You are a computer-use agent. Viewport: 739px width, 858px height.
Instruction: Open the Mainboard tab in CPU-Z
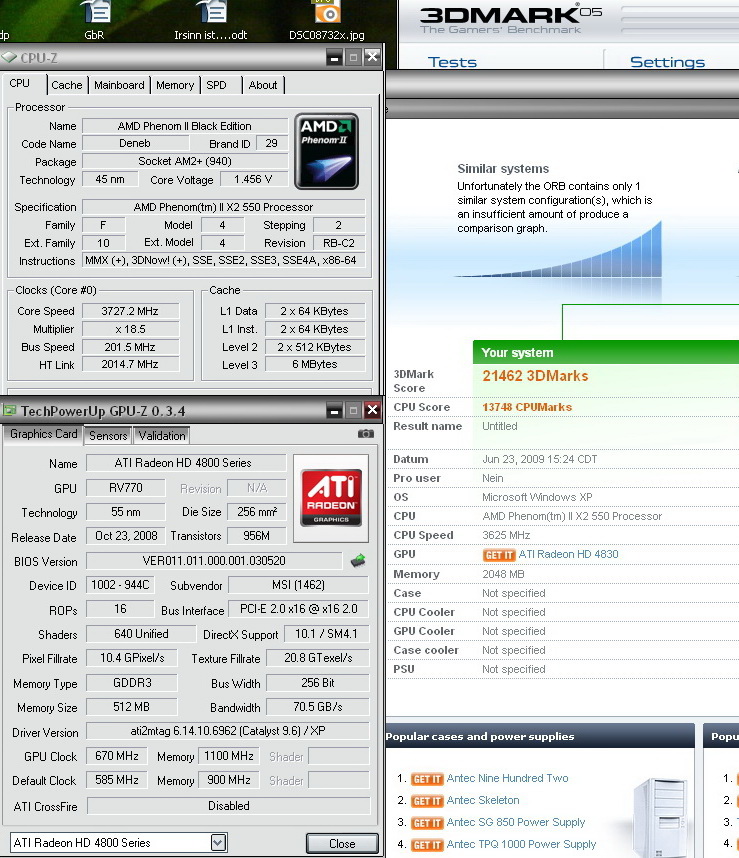(x=119, y=85)
